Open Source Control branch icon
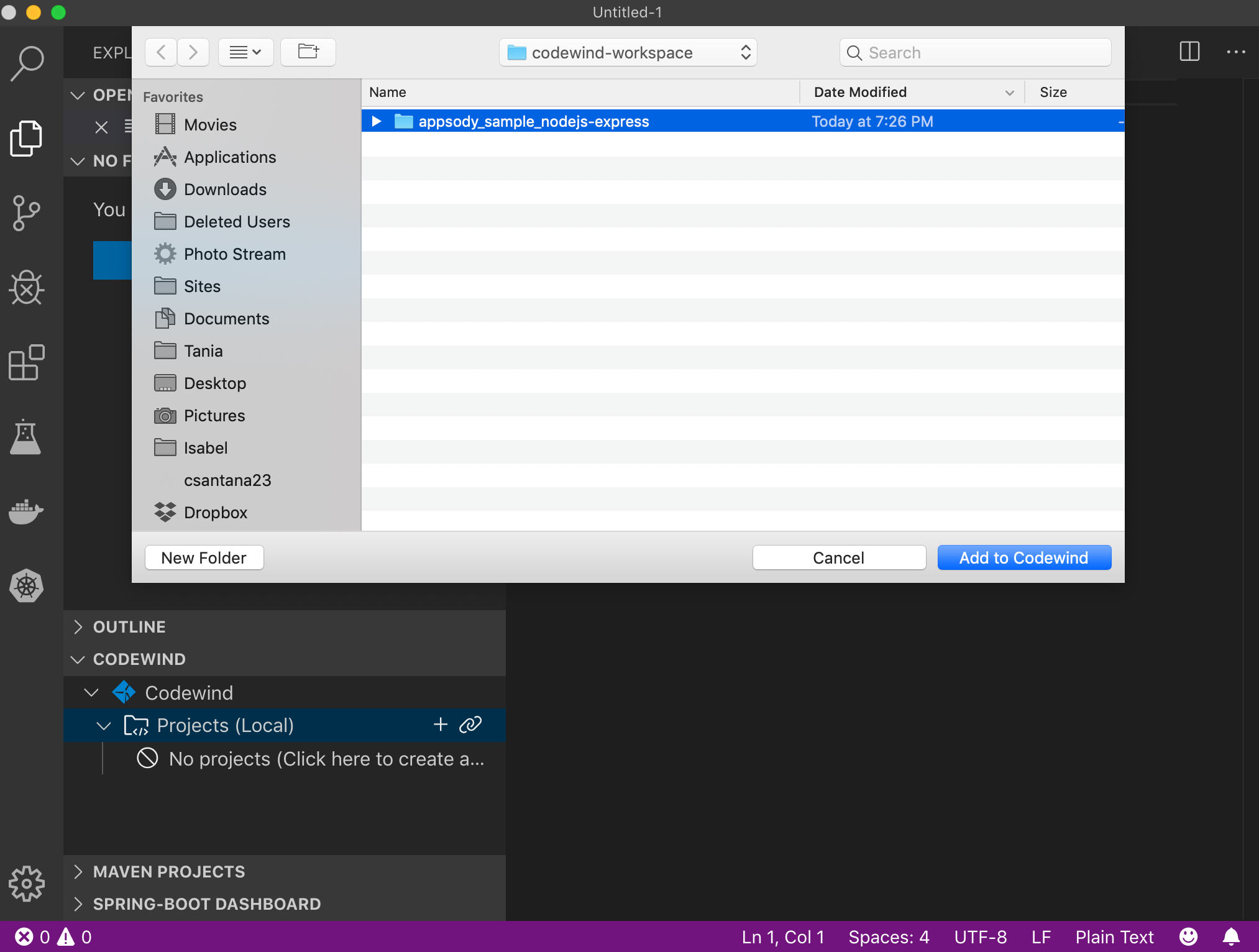The width and height of the screenshot is (1259, 952). click(x=27, y=213)
